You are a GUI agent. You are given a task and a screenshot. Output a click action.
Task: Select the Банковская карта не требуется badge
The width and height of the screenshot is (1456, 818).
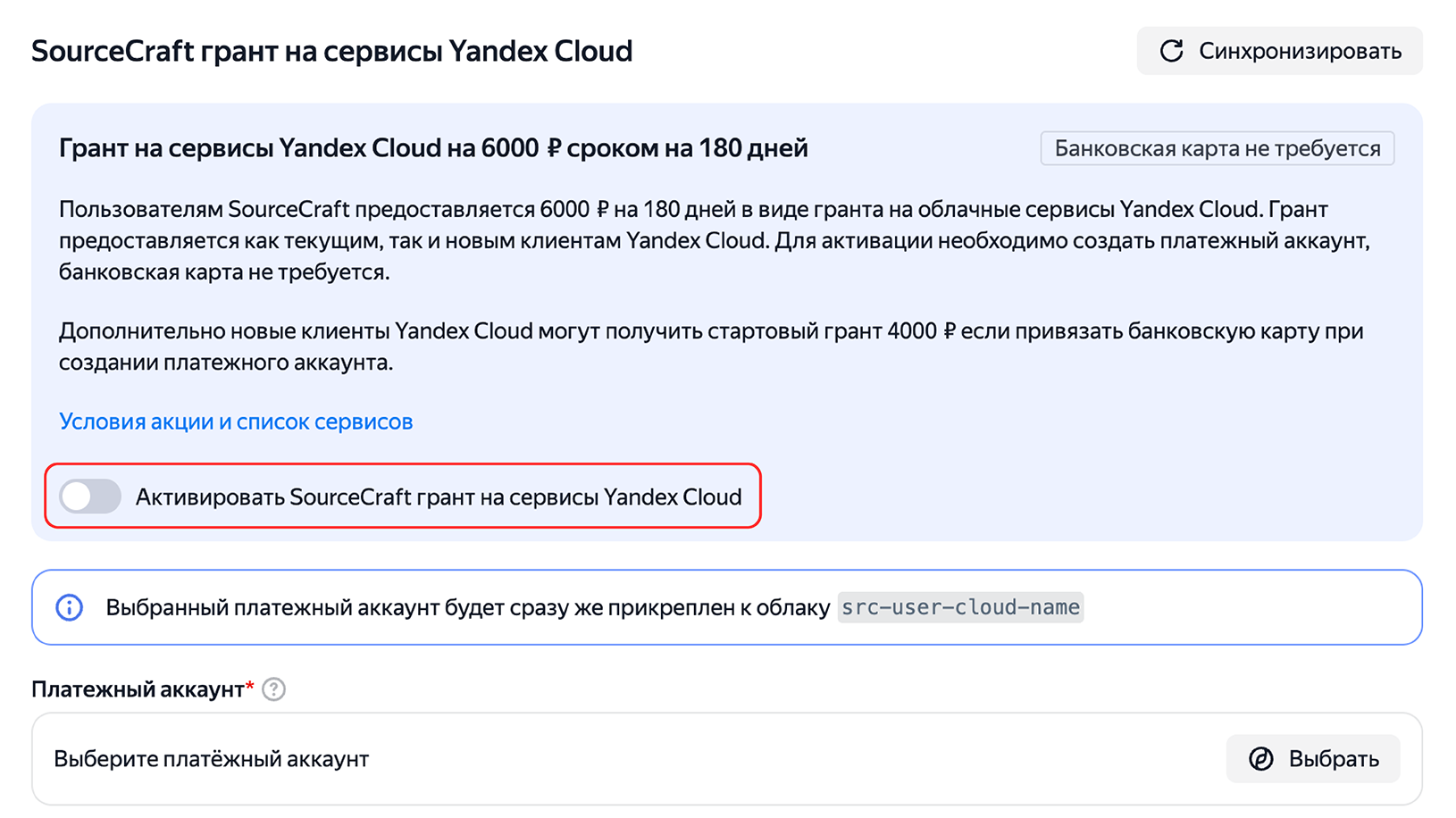1218,147
